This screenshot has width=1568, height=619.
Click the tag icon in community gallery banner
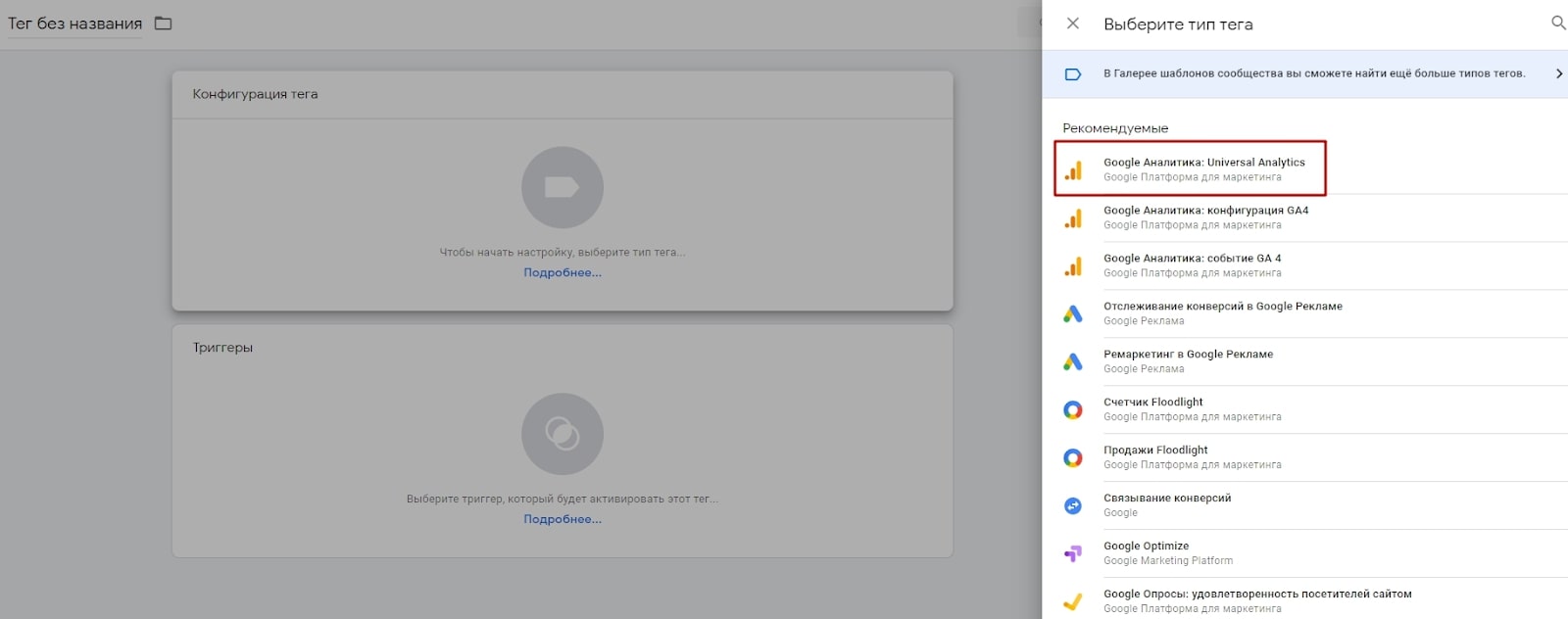tap(1073, 73)
